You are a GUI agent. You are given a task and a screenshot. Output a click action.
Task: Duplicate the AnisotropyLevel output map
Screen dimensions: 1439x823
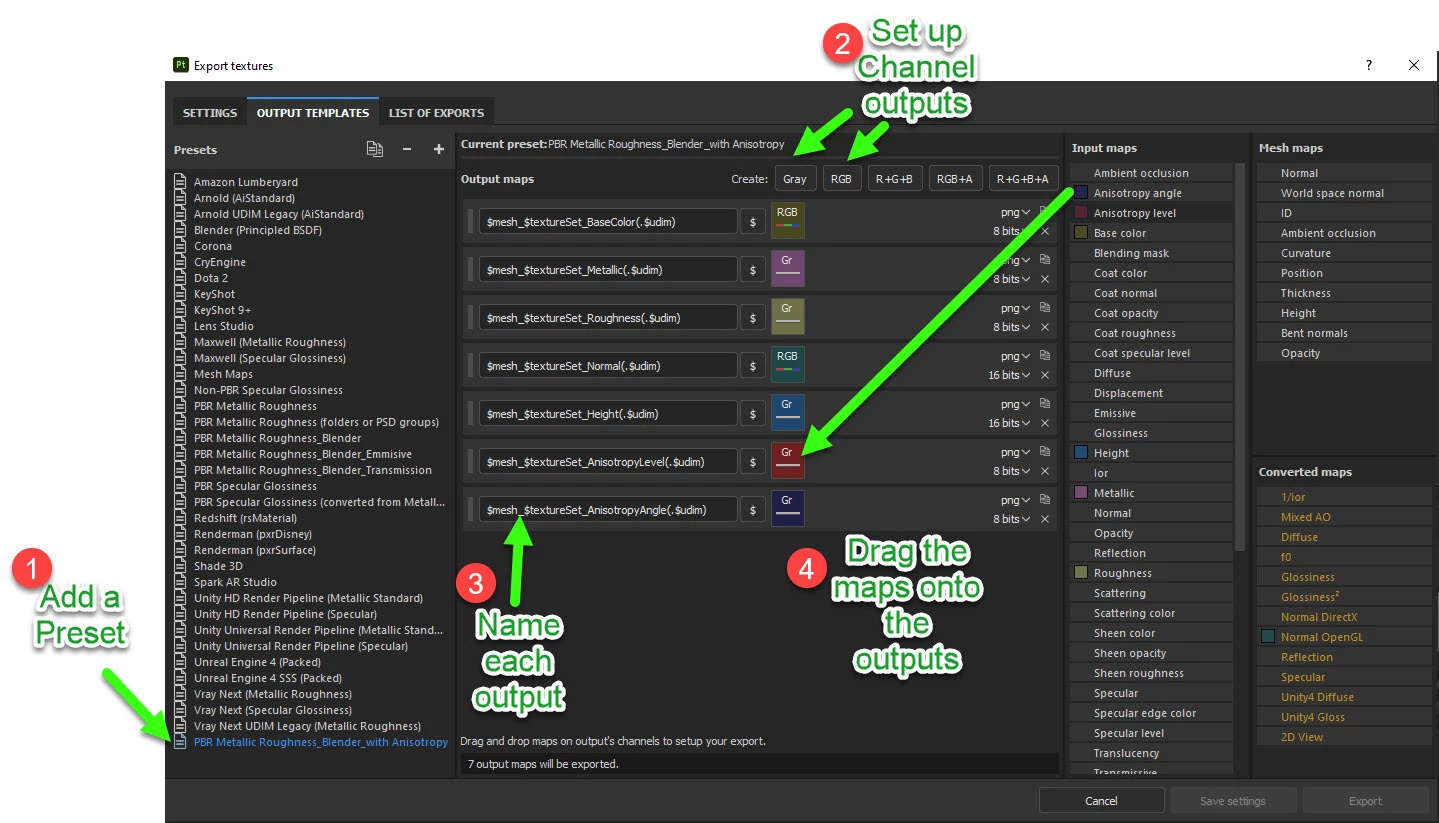1045,451
